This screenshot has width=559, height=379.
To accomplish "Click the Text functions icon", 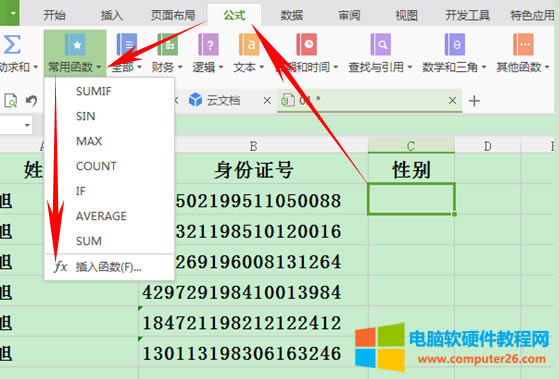I will 249,45.
